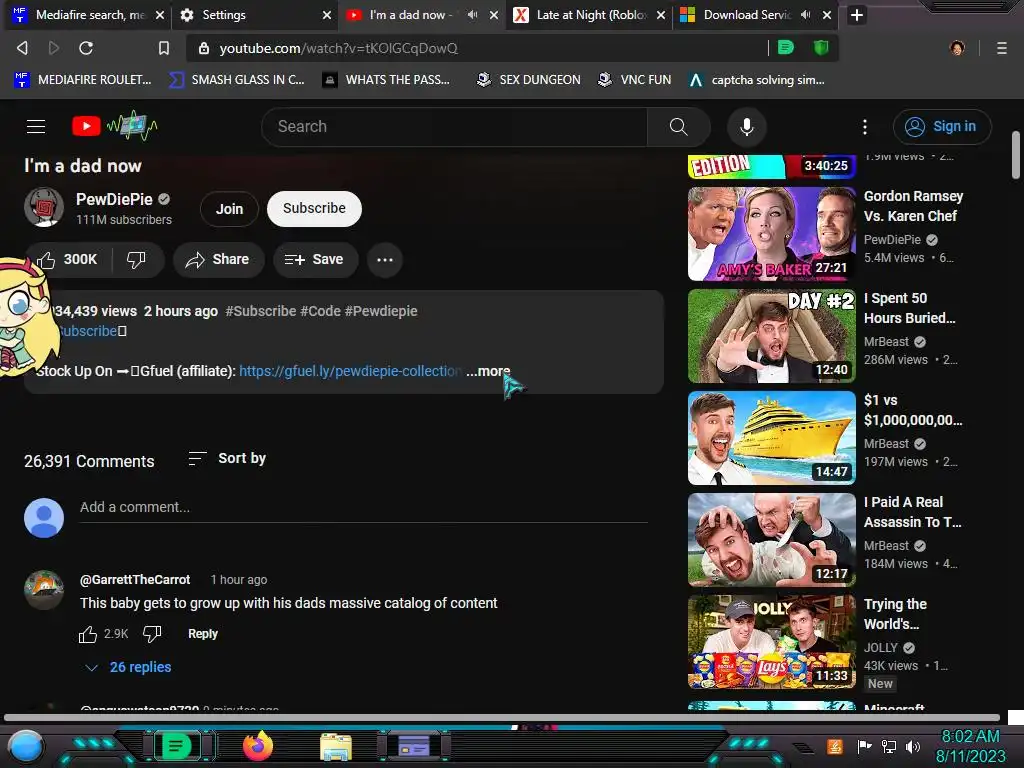Viewport: 1024px width, 768px height.
Task: Expand description with ...more
Action: [488, 371]
